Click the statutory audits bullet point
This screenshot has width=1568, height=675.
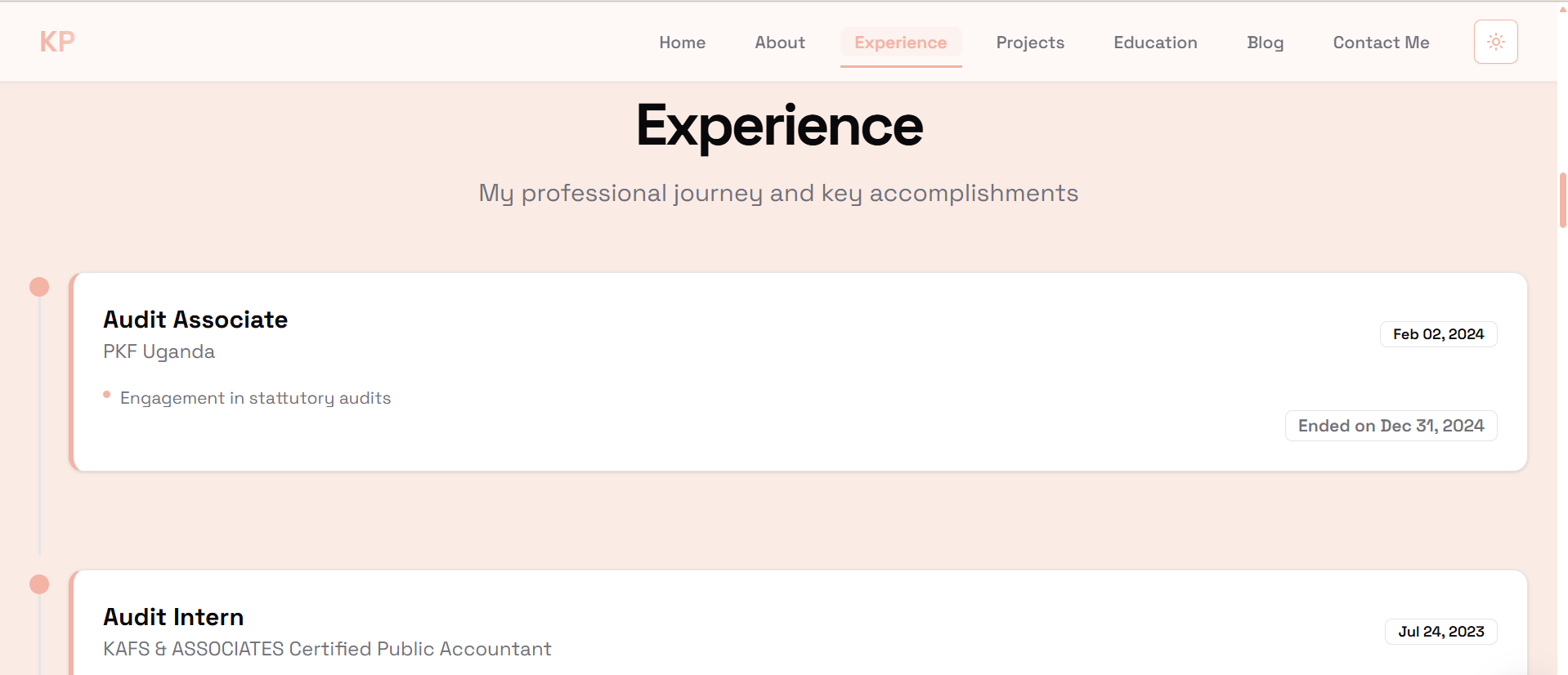click(x=255, y=398)
